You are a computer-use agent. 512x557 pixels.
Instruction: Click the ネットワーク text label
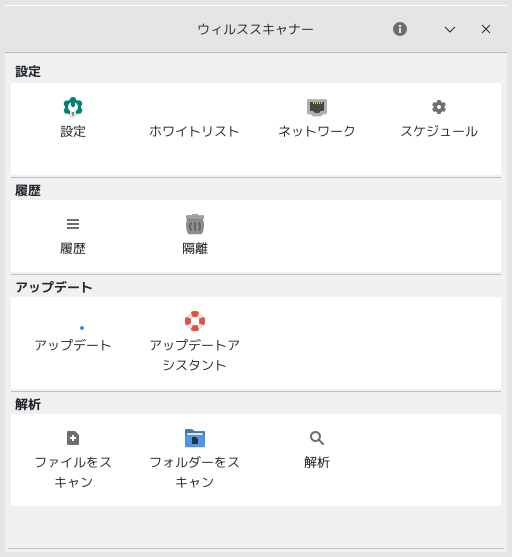pyautogui.click(x=317, y=131)
